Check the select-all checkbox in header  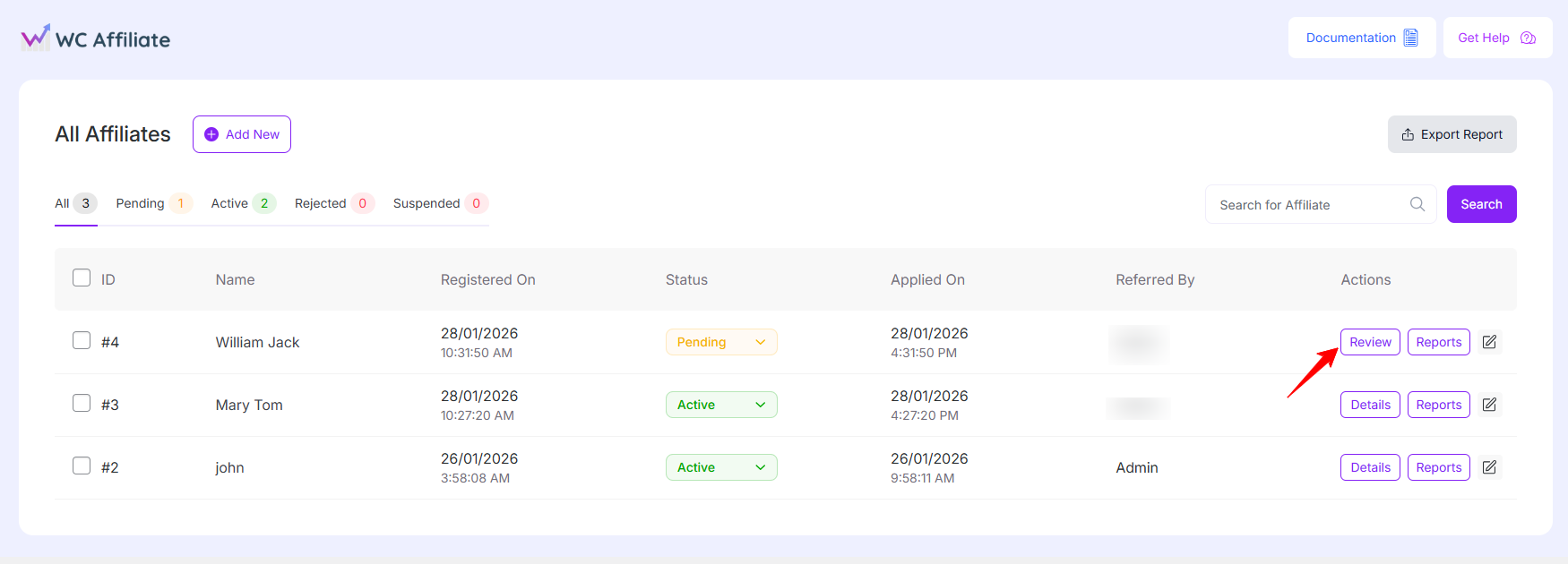point(82,278)
